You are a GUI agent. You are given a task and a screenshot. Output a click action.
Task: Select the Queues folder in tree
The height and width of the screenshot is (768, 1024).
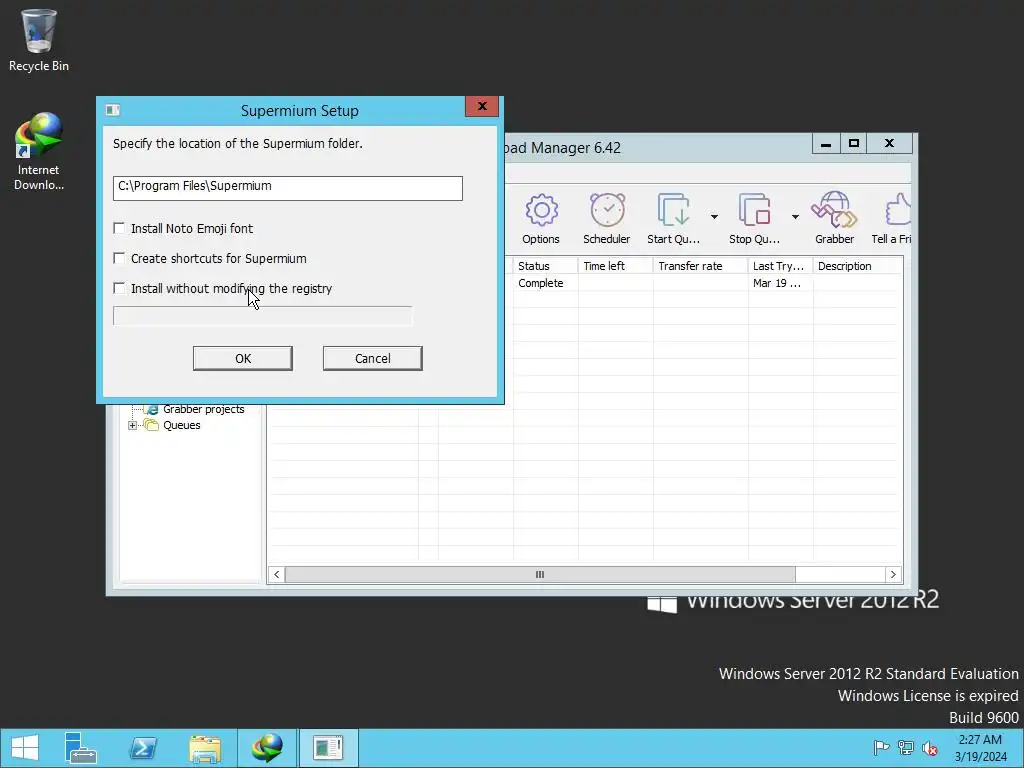tap(181, 425)
